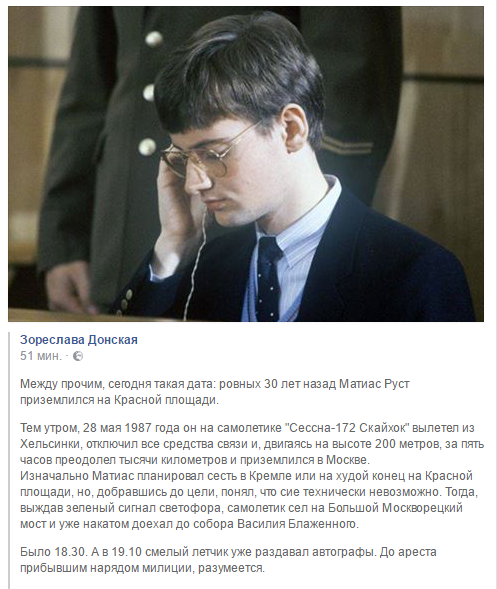Click the paragraph starting "Между прочим"
497x589 pixels.
[x=215, y=392]
